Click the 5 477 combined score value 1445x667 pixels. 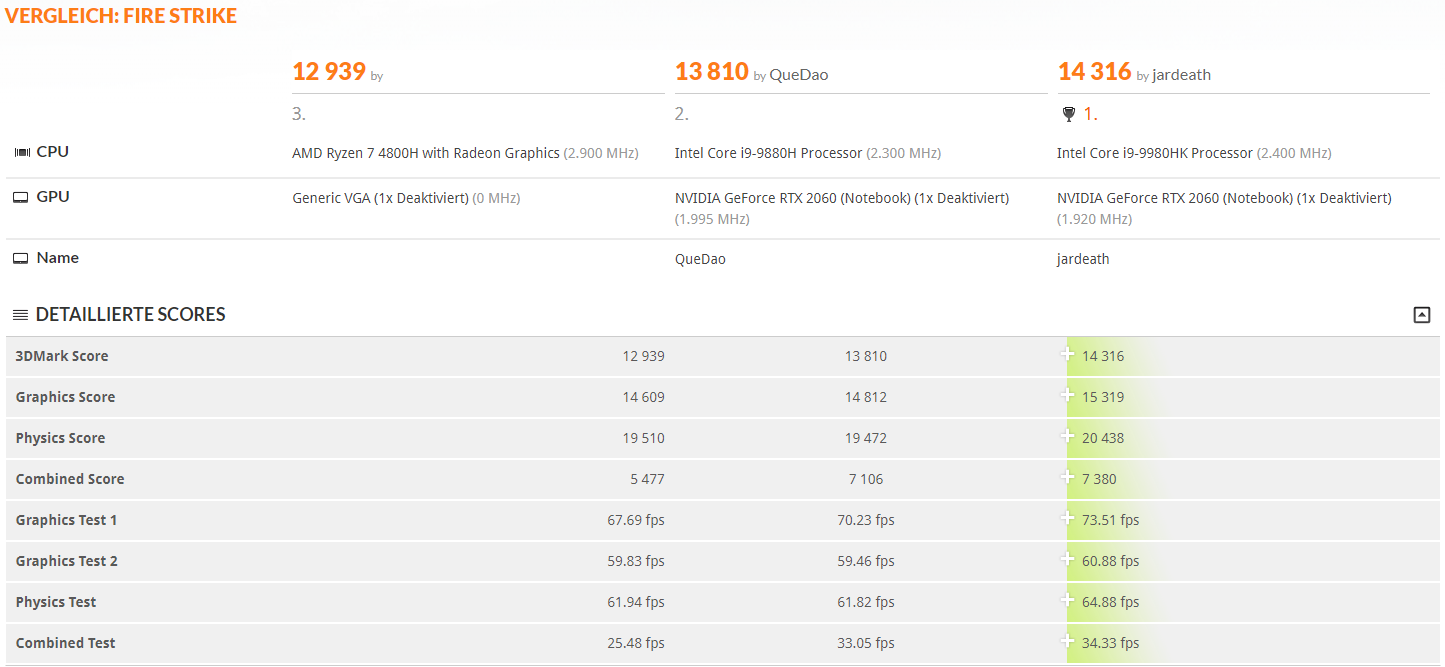(647, 479)
